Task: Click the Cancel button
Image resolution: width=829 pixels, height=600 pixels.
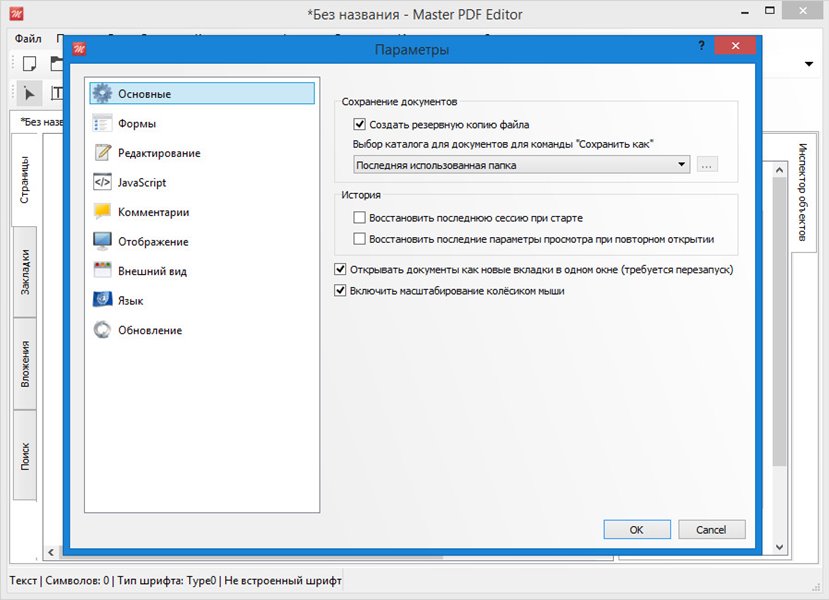Action: pos(711,529)
